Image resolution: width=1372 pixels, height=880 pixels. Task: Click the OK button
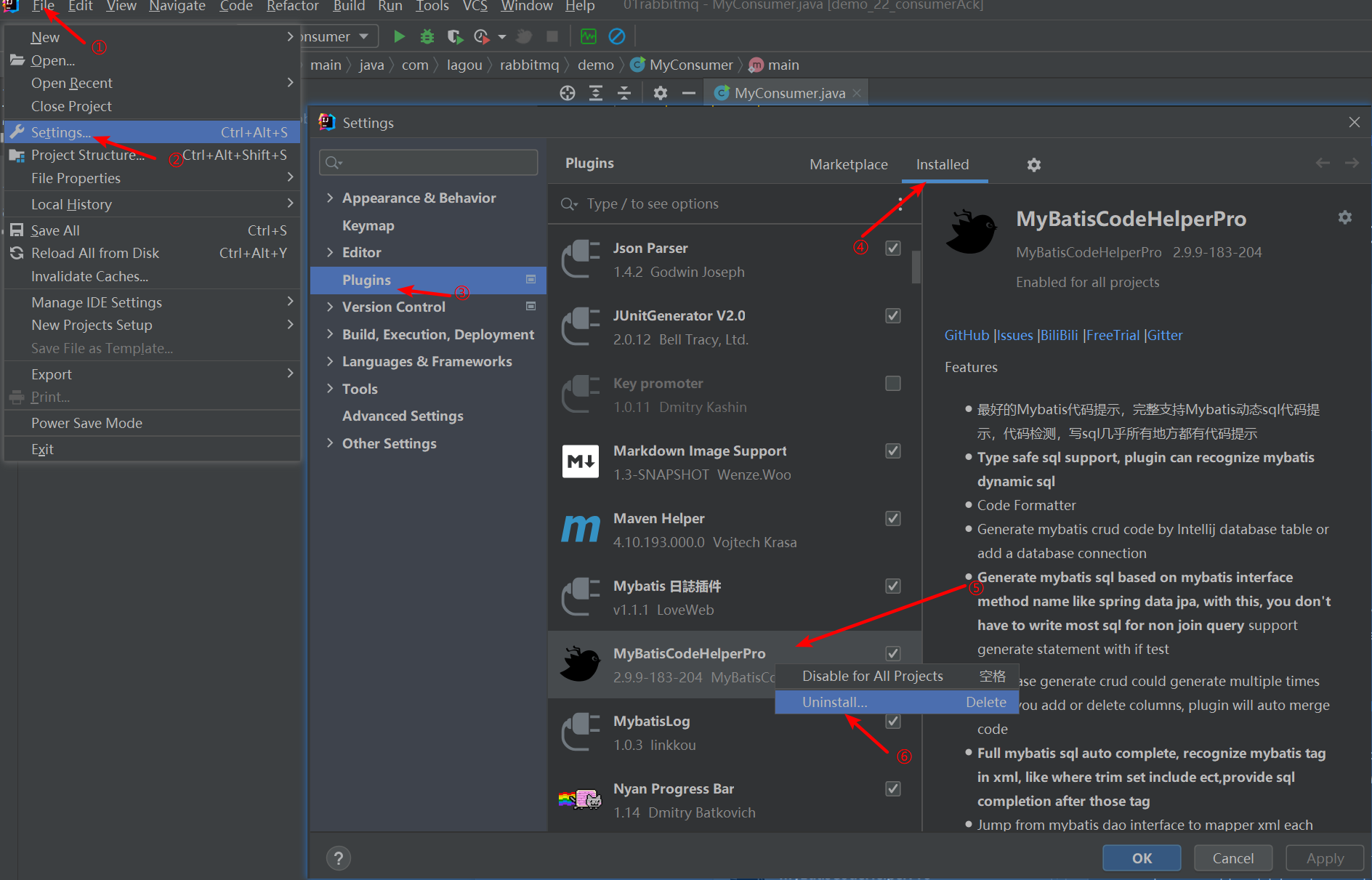pos(1142,858)
